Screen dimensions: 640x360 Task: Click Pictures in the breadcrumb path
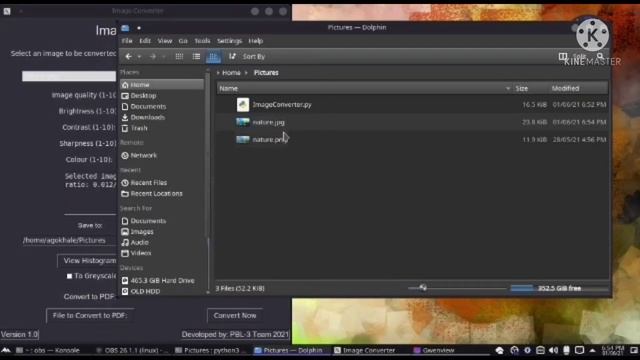coord(266,73)
